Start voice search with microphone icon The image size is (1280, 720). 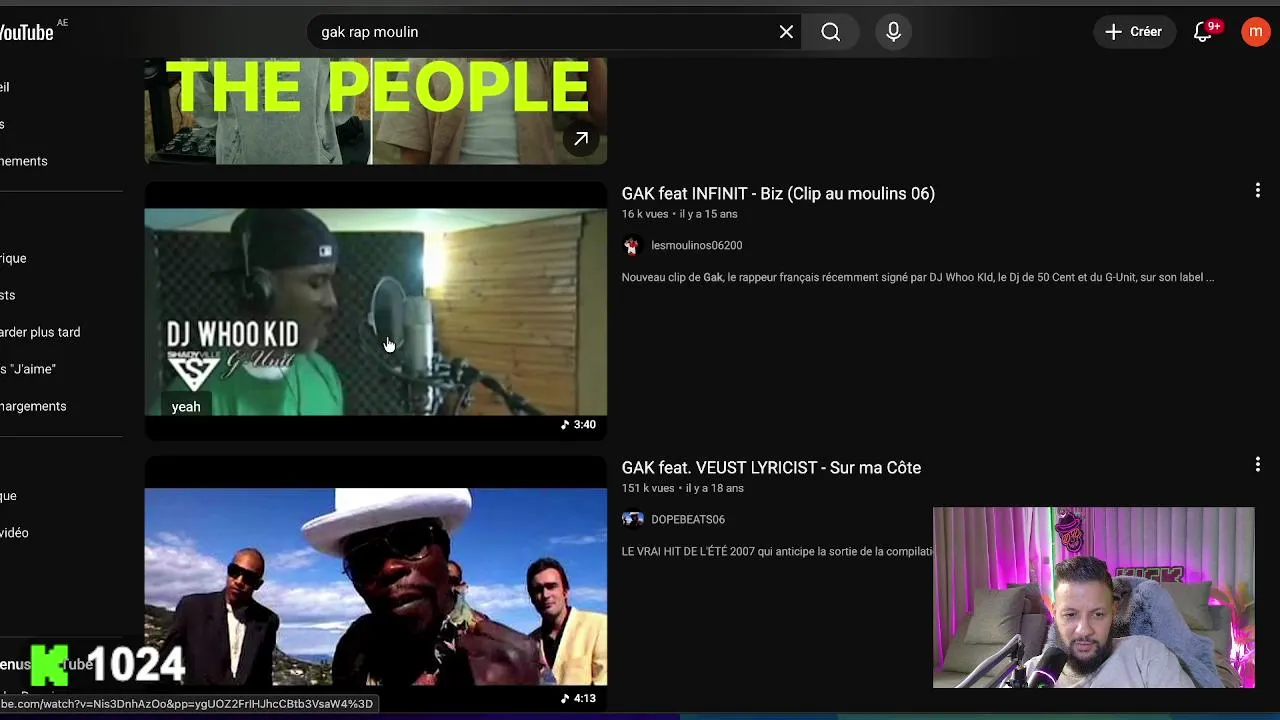[894, 32]
